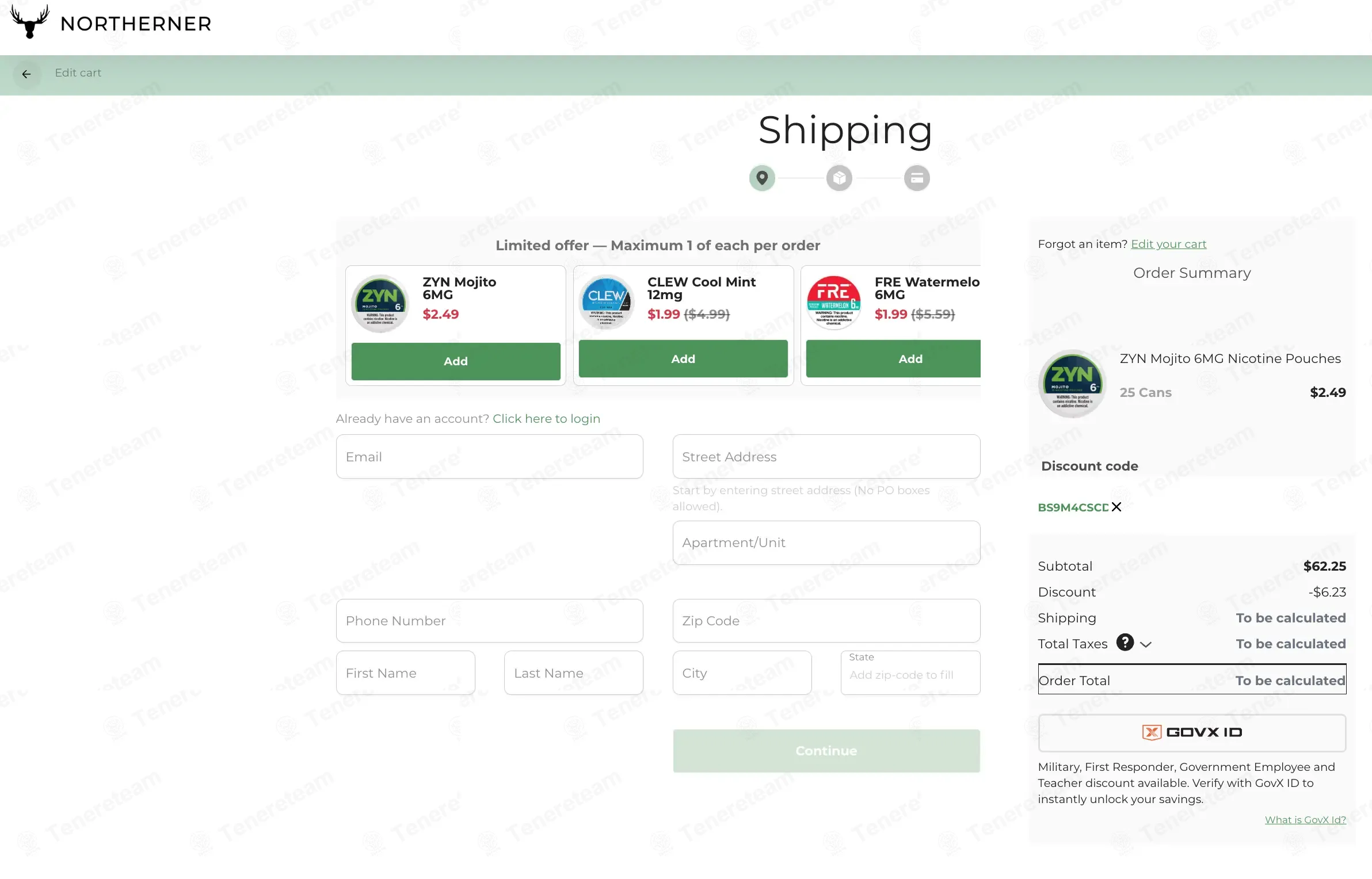
Task: Add ZYN Mojito 6MG offer to order
Action: click(456, 361)
